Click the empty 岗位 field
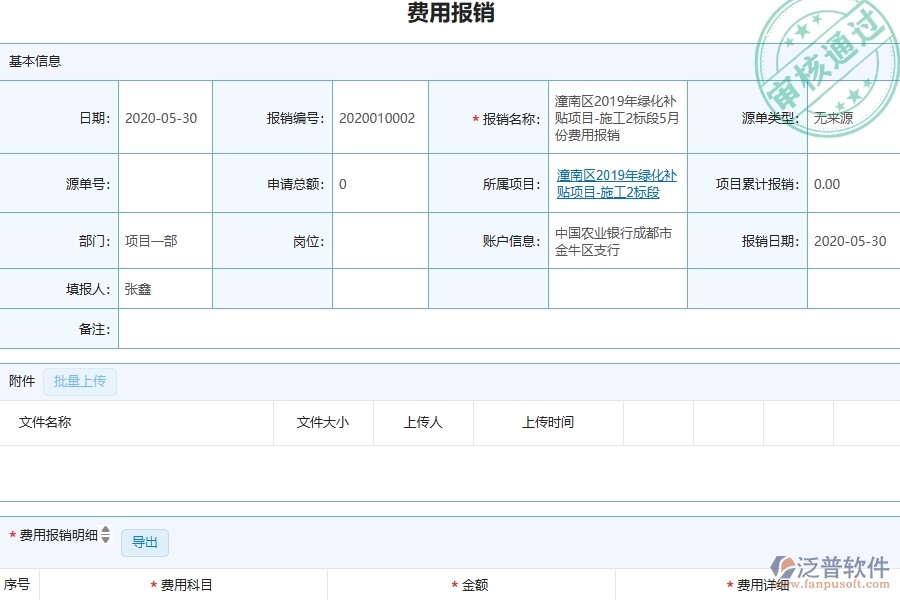This screenshot has width=900, height=600. (380, 241)
